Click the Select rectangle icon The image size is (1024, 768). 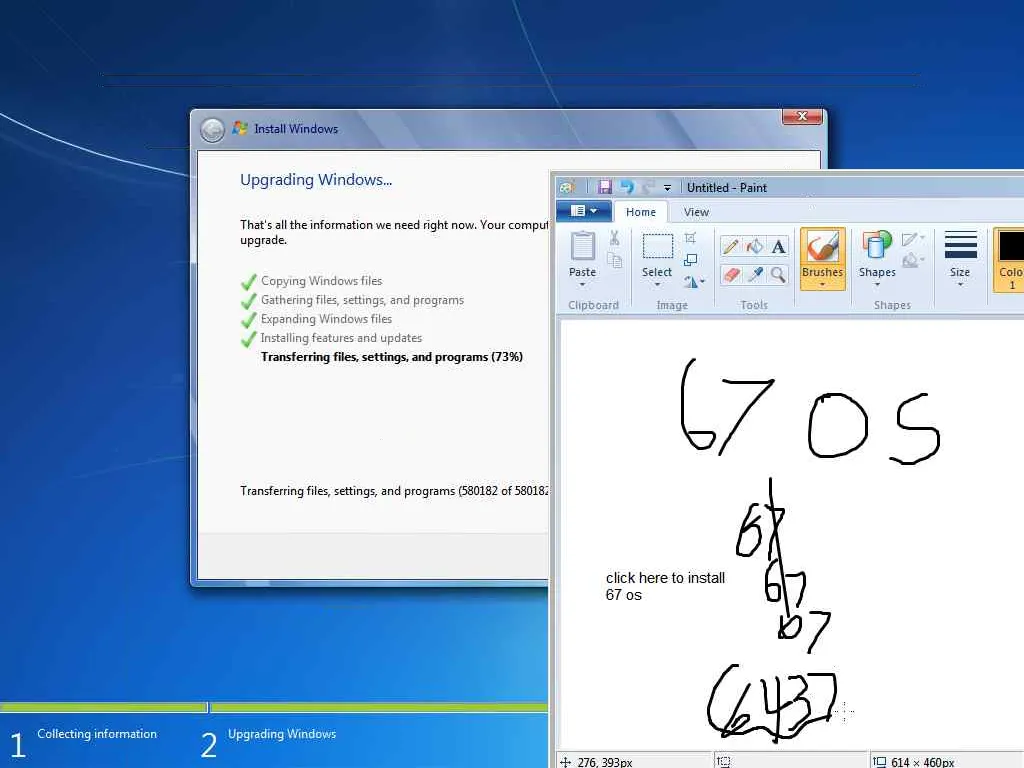pos(657,247)
